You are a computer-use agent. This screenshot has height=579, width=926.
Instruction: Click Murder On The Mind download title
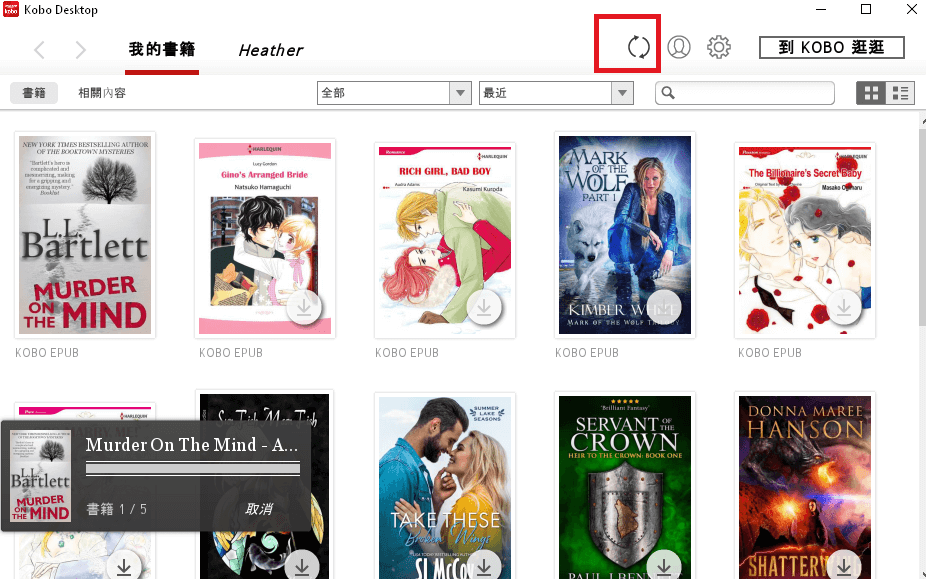click(191, 445)
